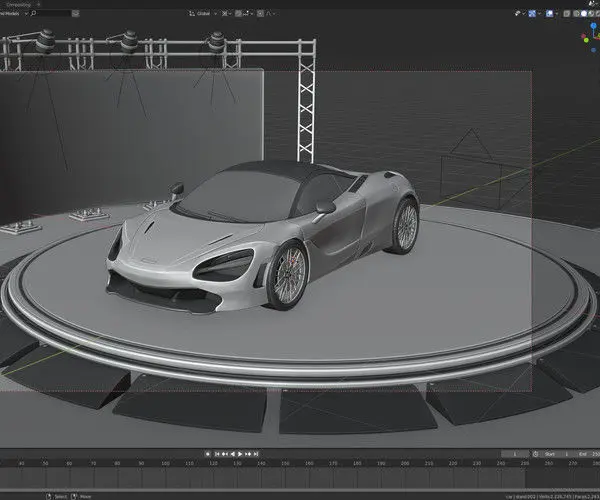
Task: Open the scene selector icon in top bar
Action: 593,3
